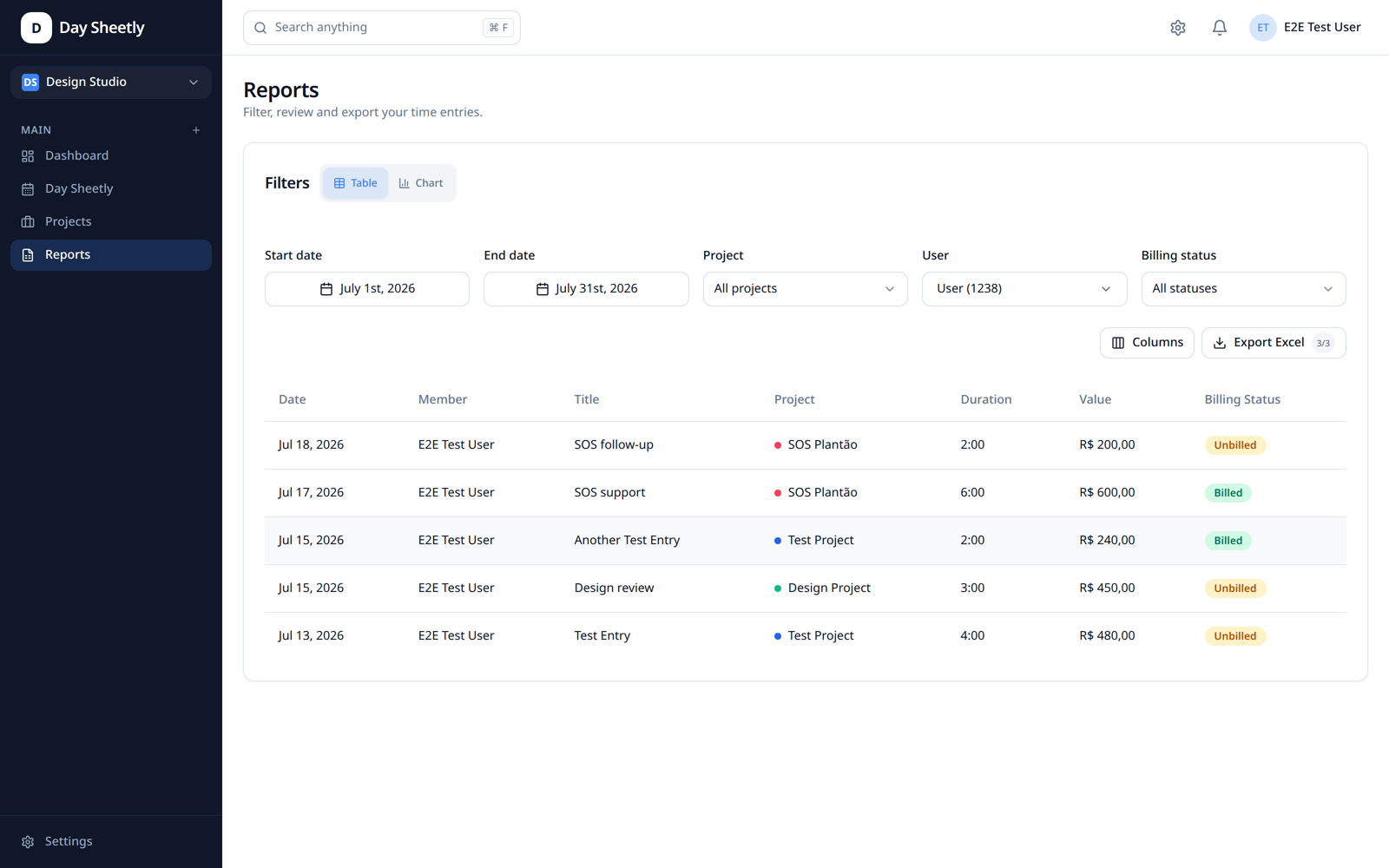Open Projects in the sidebar

click(x=111, y=222)
